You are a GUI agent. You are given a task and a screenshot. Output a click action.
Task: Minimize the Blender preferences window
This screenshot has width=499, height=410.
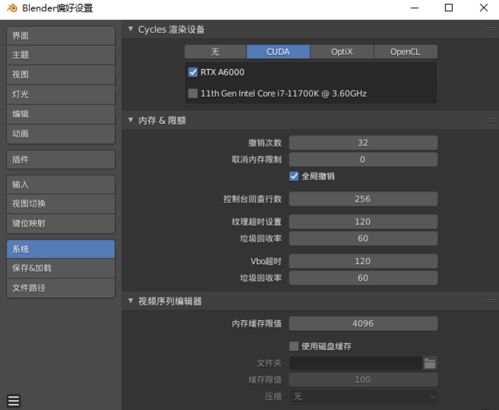pos(415,8)
